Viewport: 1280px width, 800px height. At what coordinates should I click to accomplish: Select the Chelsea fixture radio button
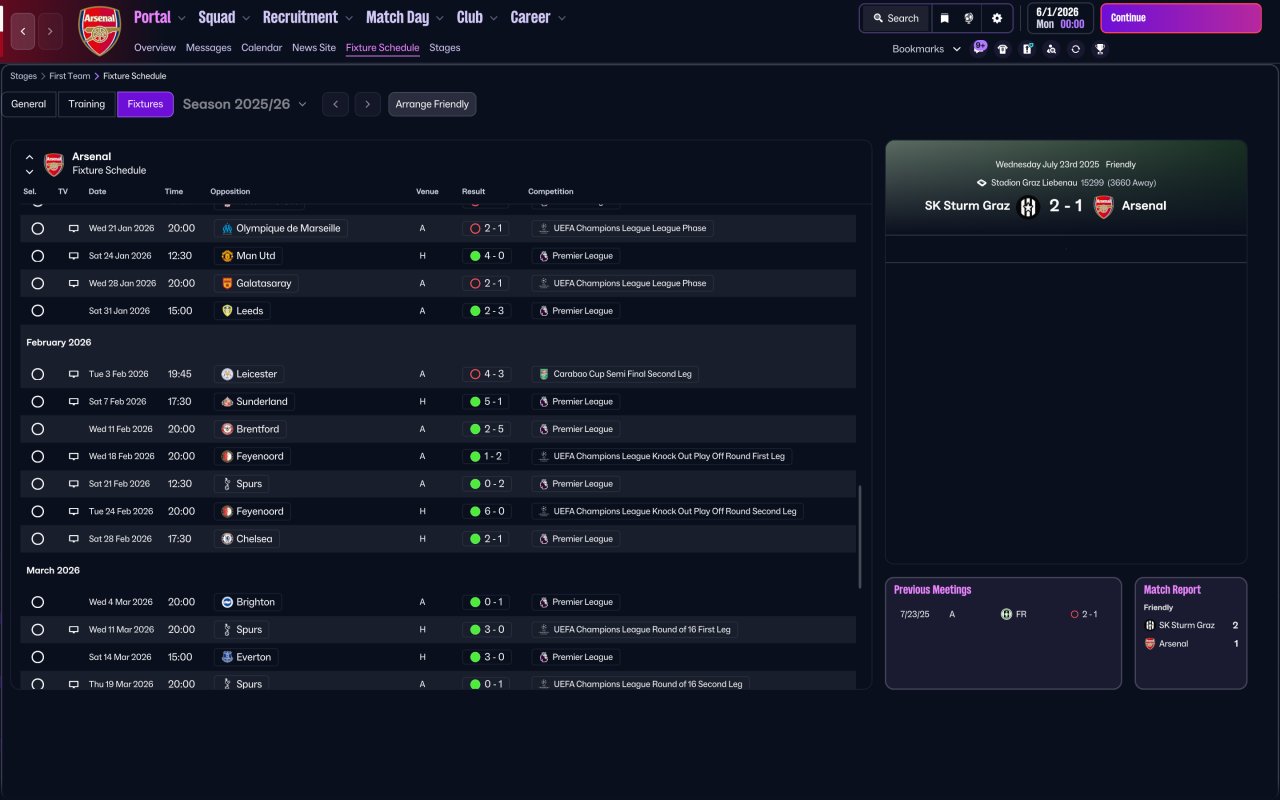pyautogui.click(x=37, y=539)
